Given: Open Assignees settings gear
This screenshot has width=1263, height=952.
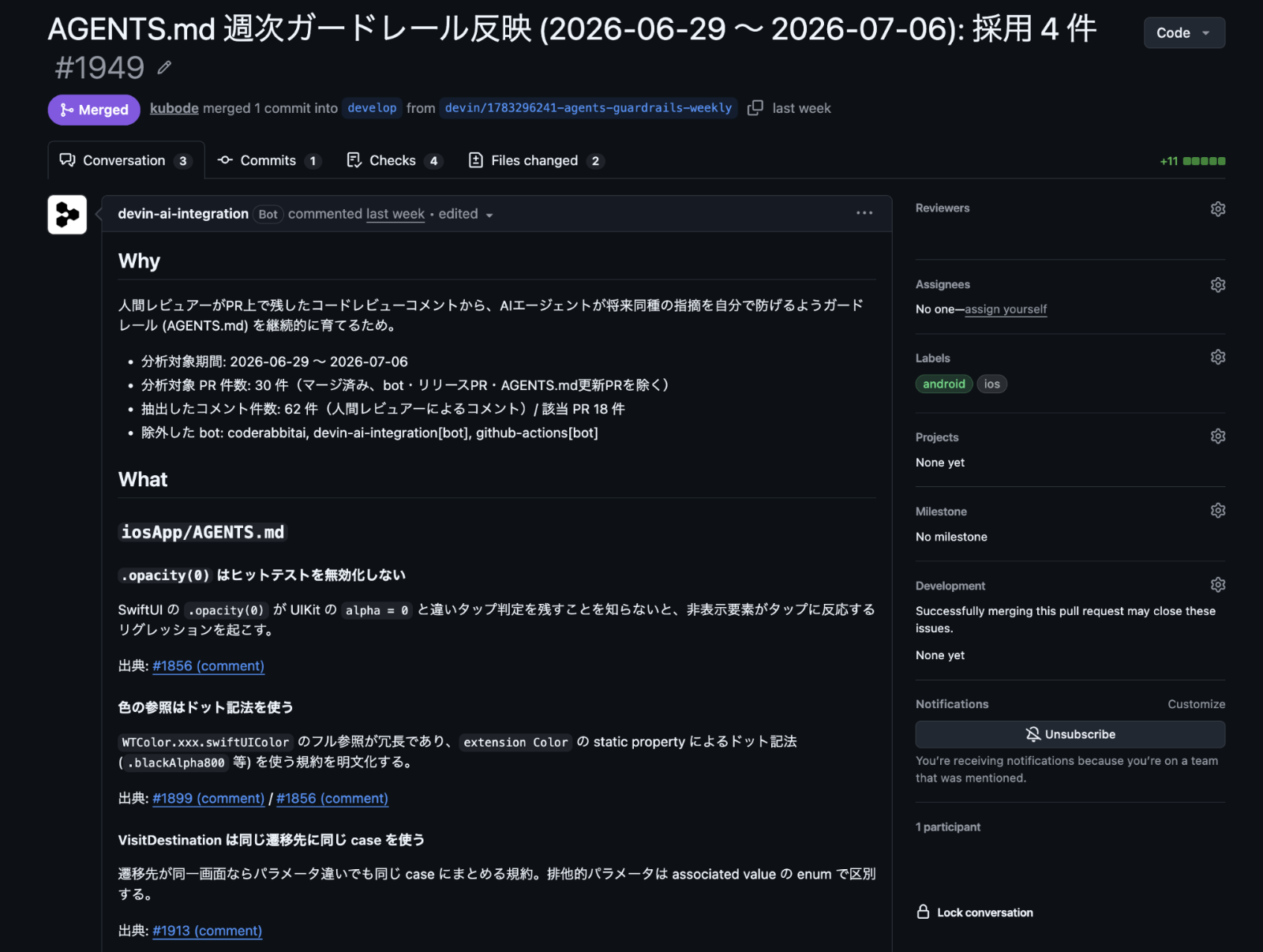Looking at the screenshot, I should (1218, 285).
